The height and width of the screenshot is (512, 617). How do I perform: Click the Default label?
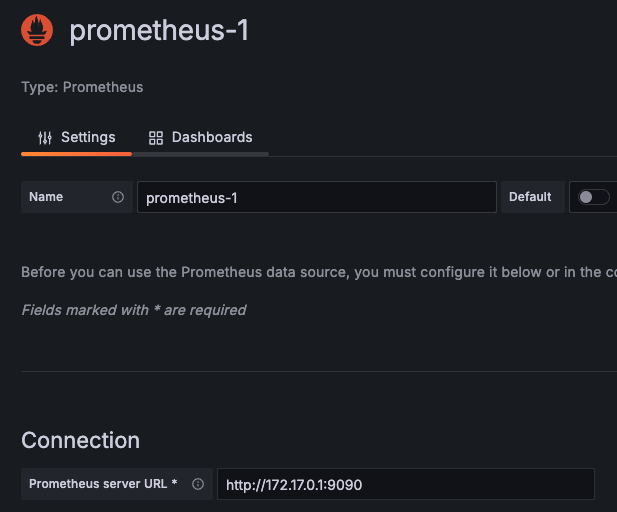coord(530,197)
